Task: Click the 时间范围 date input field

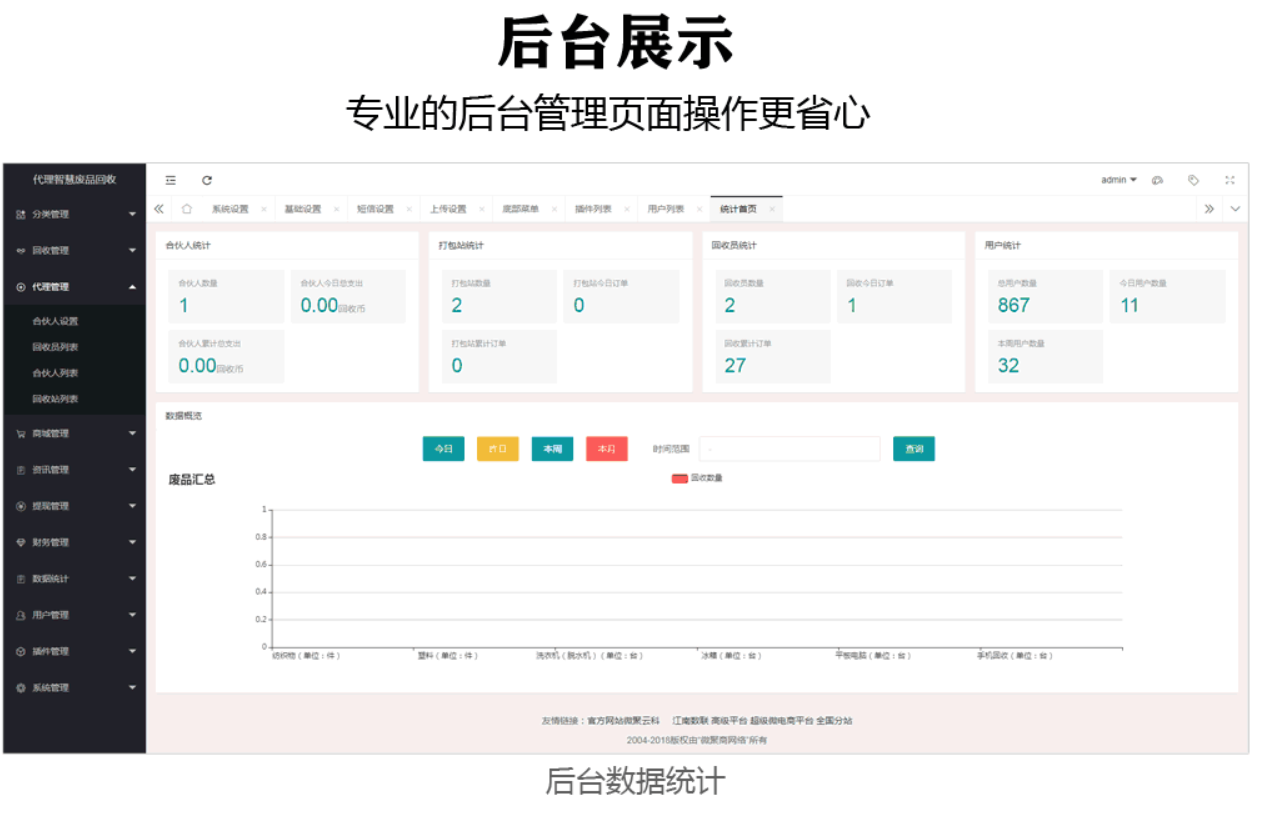Action: [x=789, y=449]
